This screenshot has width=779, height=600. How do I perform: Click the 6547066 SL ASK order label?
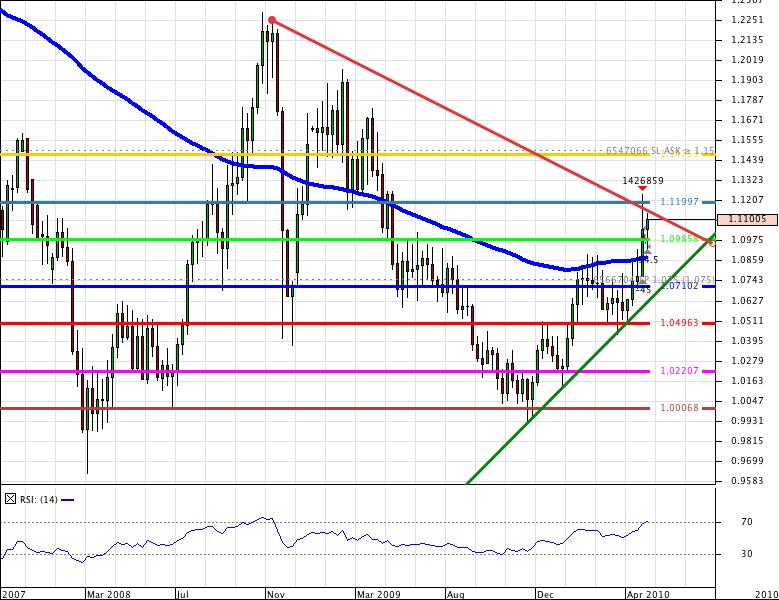660,151
